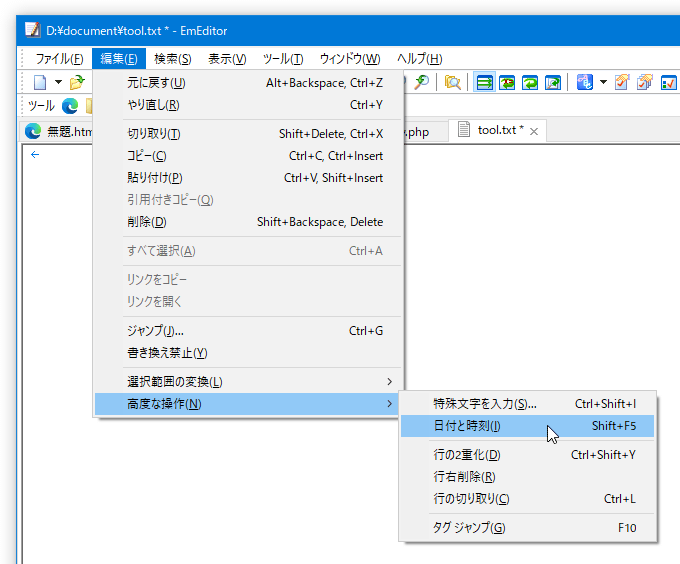Toggle 書き換え禁止(Y) read-only entry
Image resolution: width=680 pixels, height=564 pixels.
tap(248, 353)
